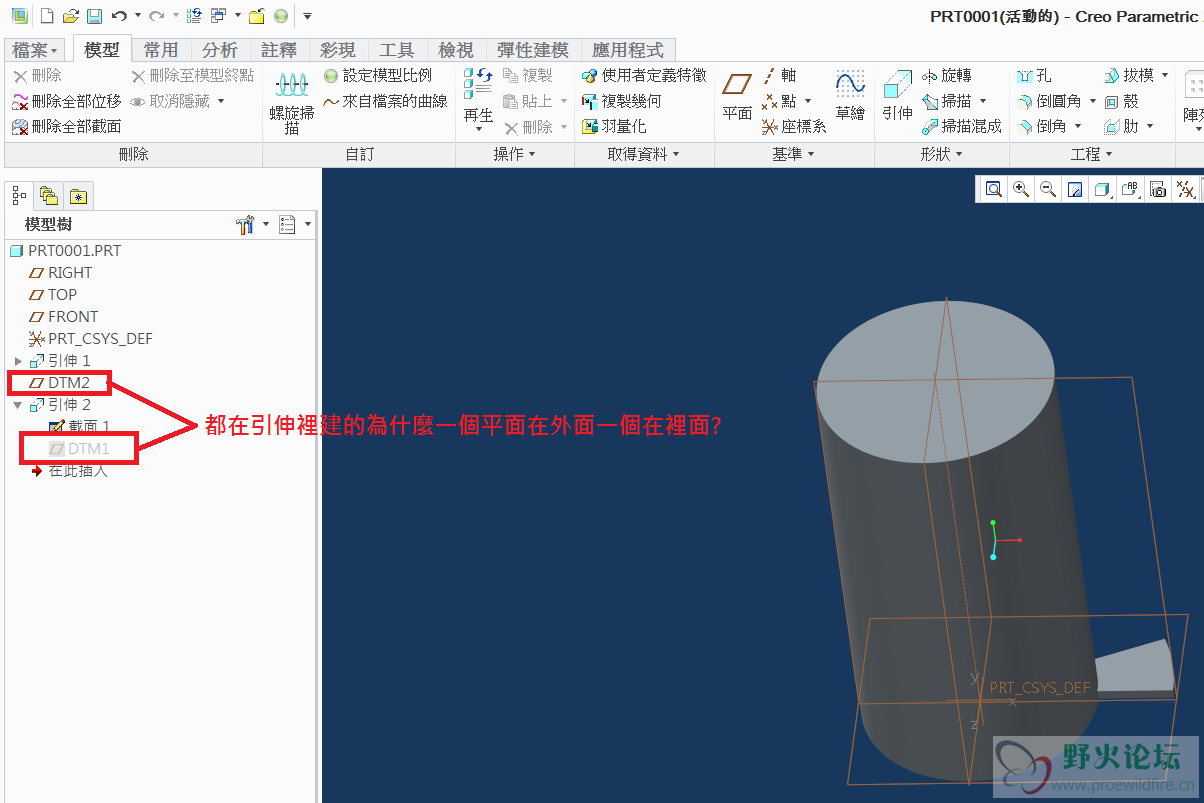Select the 在此插入 insert marker

click(68, 471)
